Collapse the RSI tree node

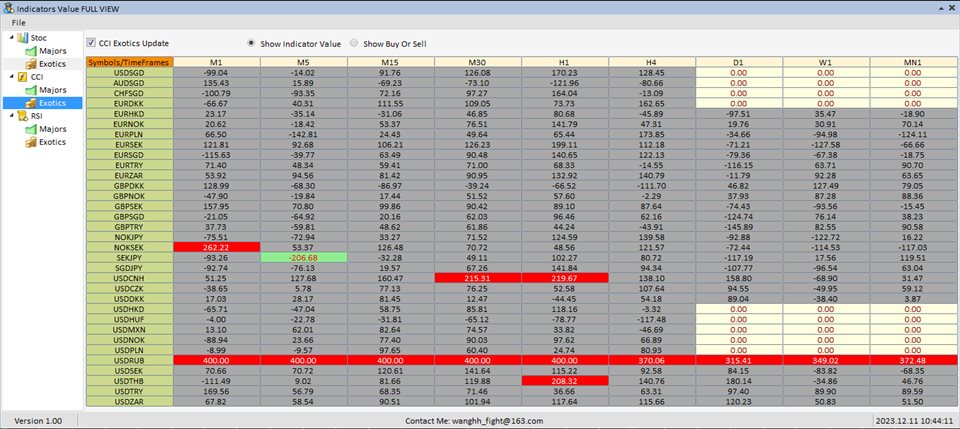tap(12, 116)
